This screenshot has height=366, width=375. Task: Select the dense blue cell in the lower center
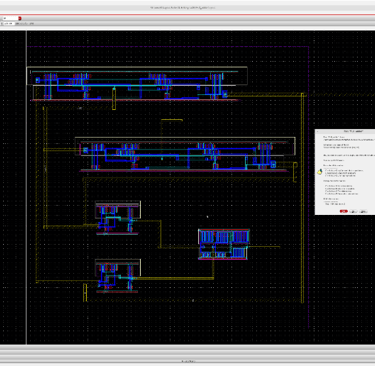click(x=223, y=244)
